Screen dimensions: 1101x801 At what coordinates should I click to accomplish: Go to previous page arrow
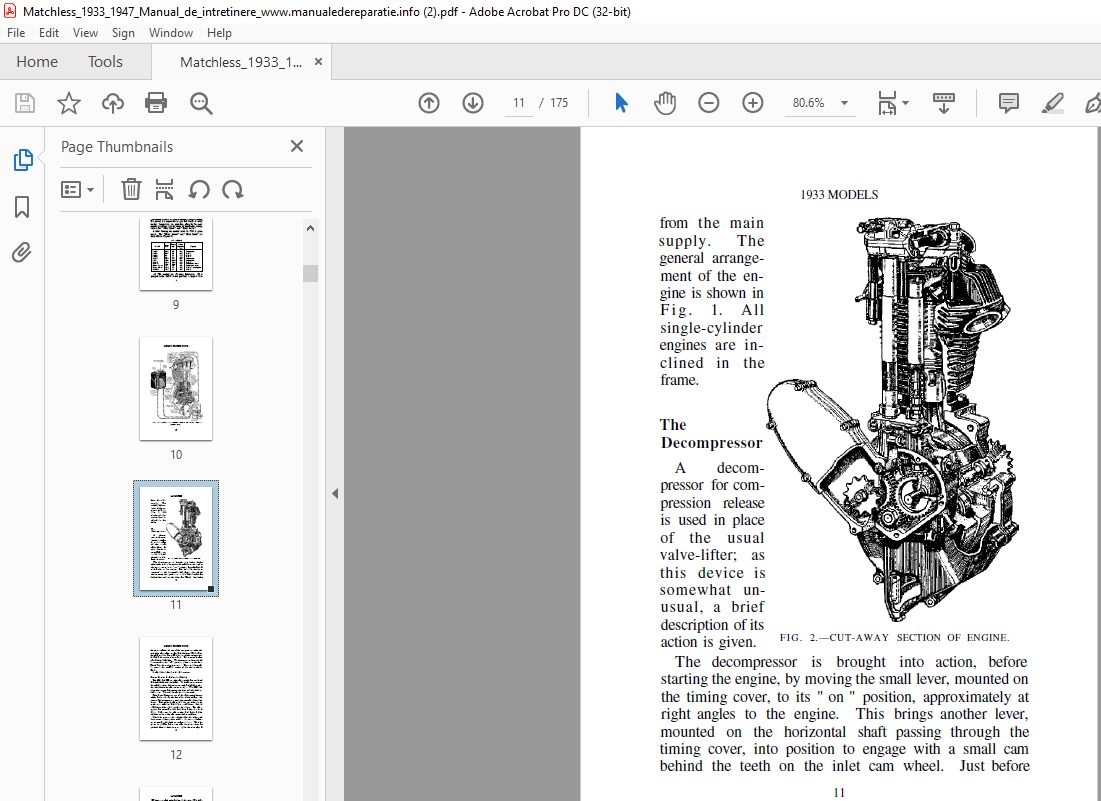pos(429,103)
